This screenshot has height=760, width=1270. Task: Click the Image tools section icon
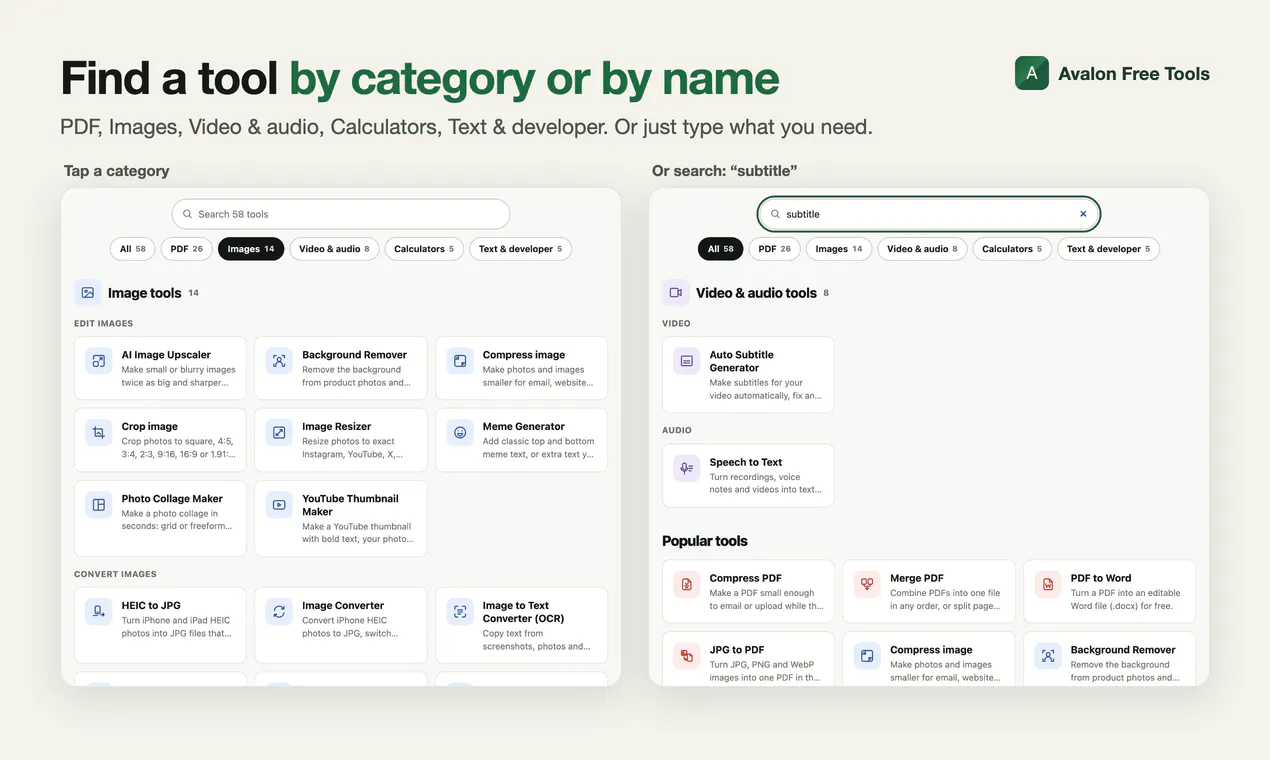coord(88,293)
